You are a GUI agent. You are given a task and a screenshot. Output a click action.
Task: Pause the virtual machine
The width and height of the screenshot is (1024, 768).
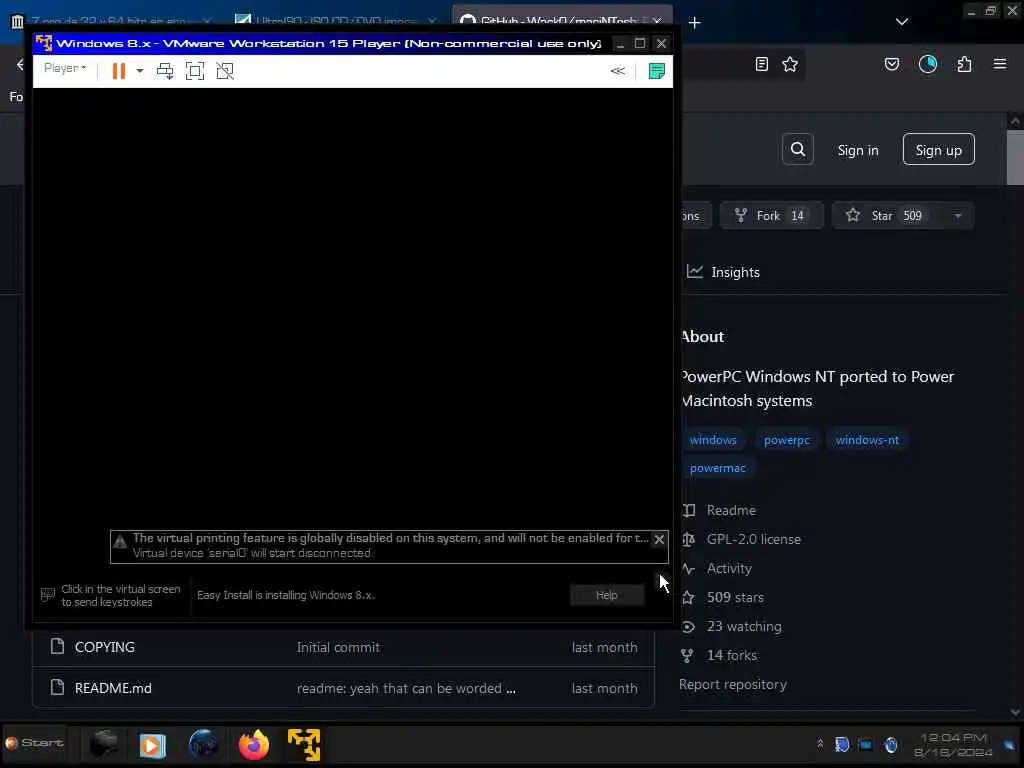119,71
